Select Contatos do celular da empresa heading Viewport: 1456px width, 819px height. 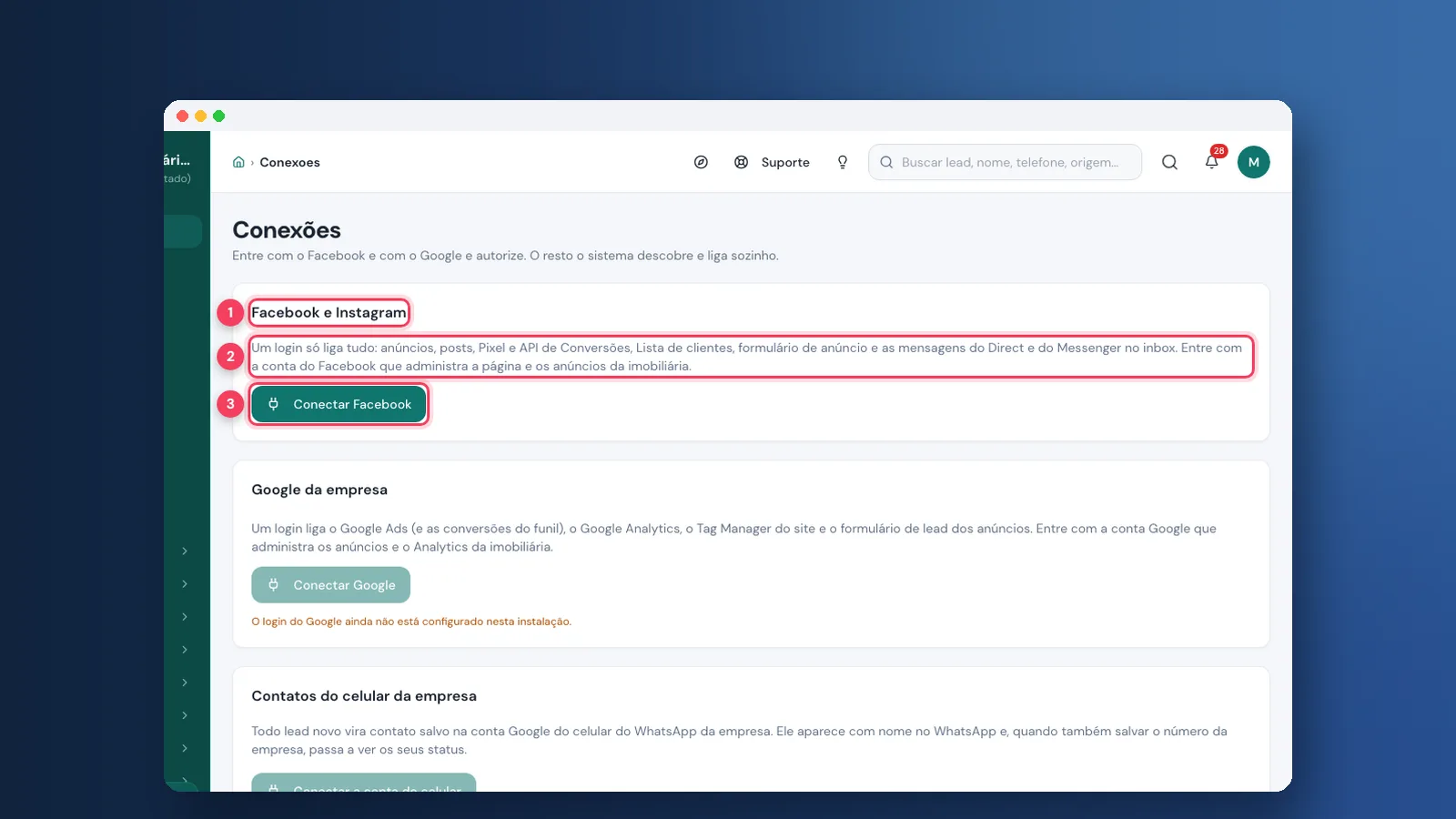[x=364, y=696]
